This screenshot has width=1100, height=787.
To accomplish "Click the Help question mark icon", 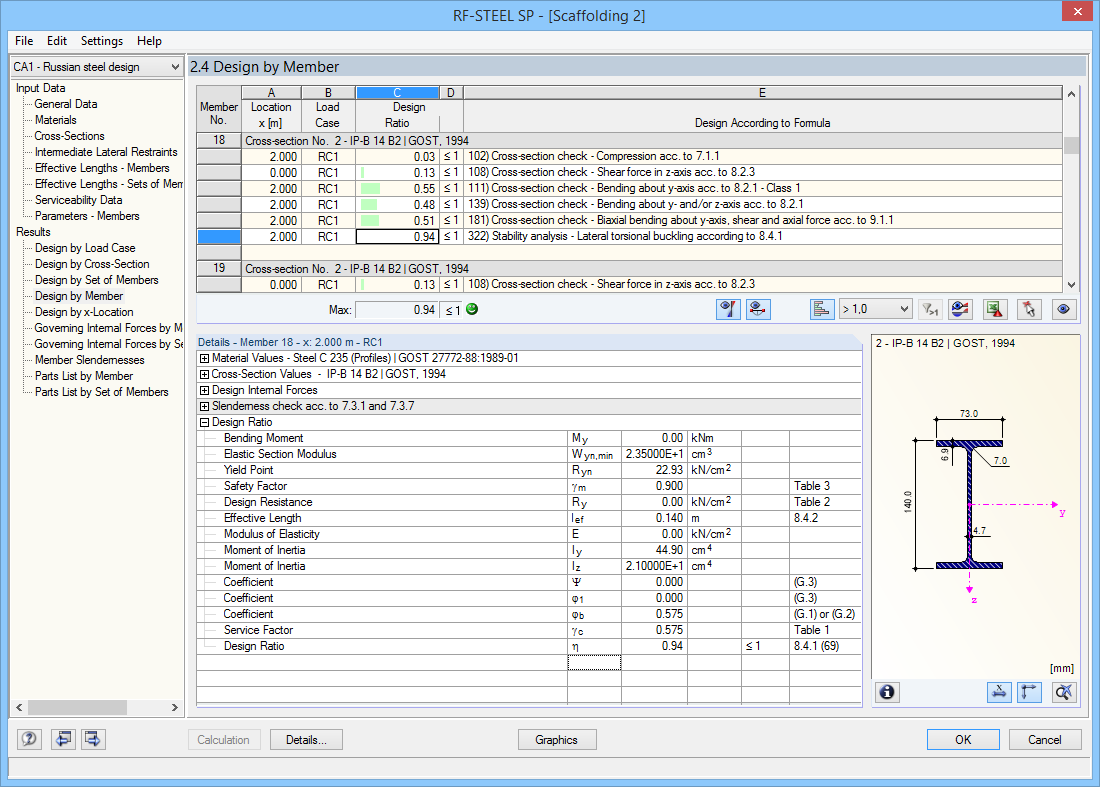I will pos(29,739).
